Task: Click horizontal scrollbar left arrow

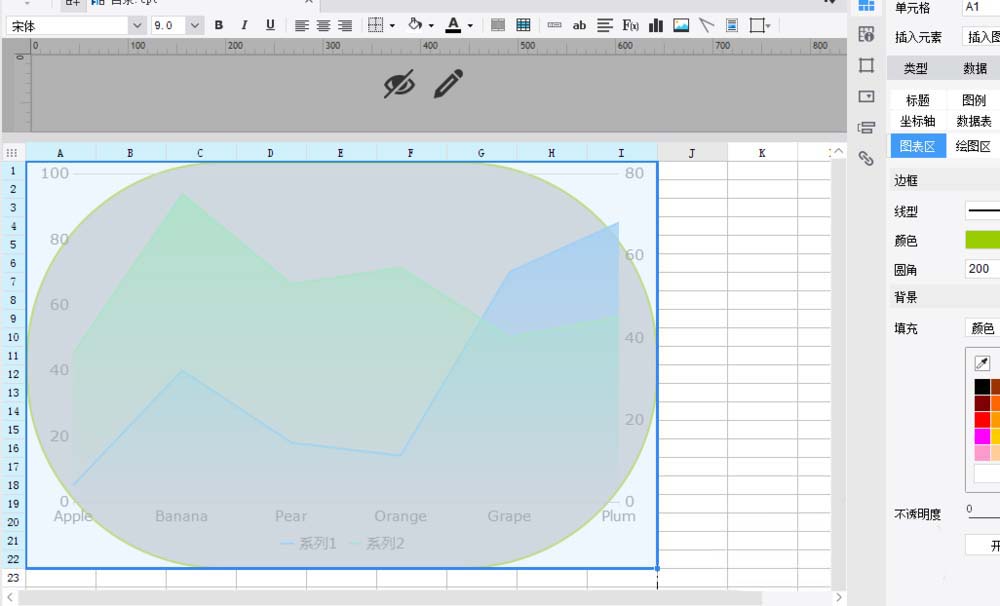Action: (10, 598)
